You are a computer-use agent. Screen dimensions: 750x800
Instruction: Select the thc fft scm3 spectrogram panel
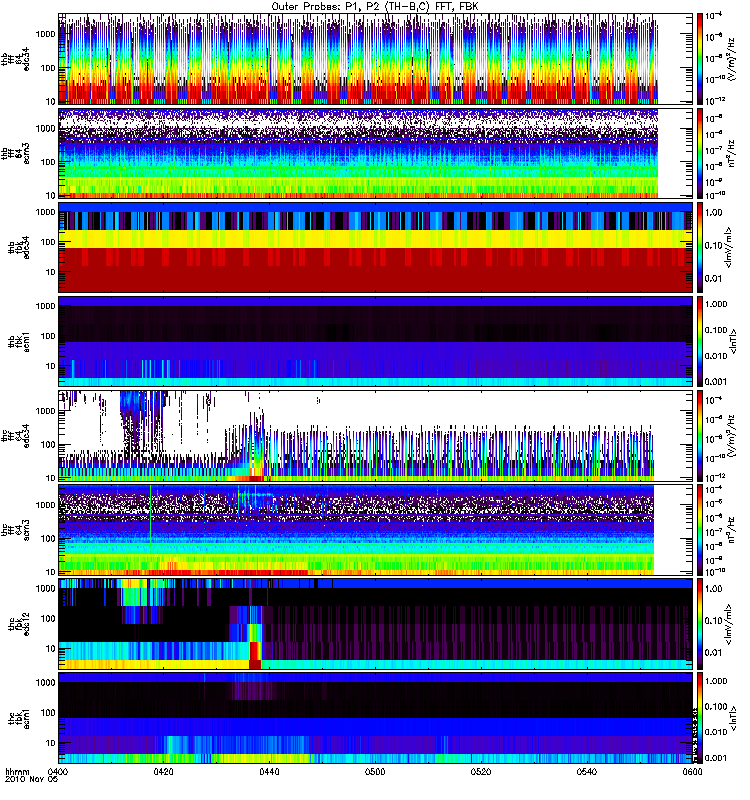click(x=375, y=530)
